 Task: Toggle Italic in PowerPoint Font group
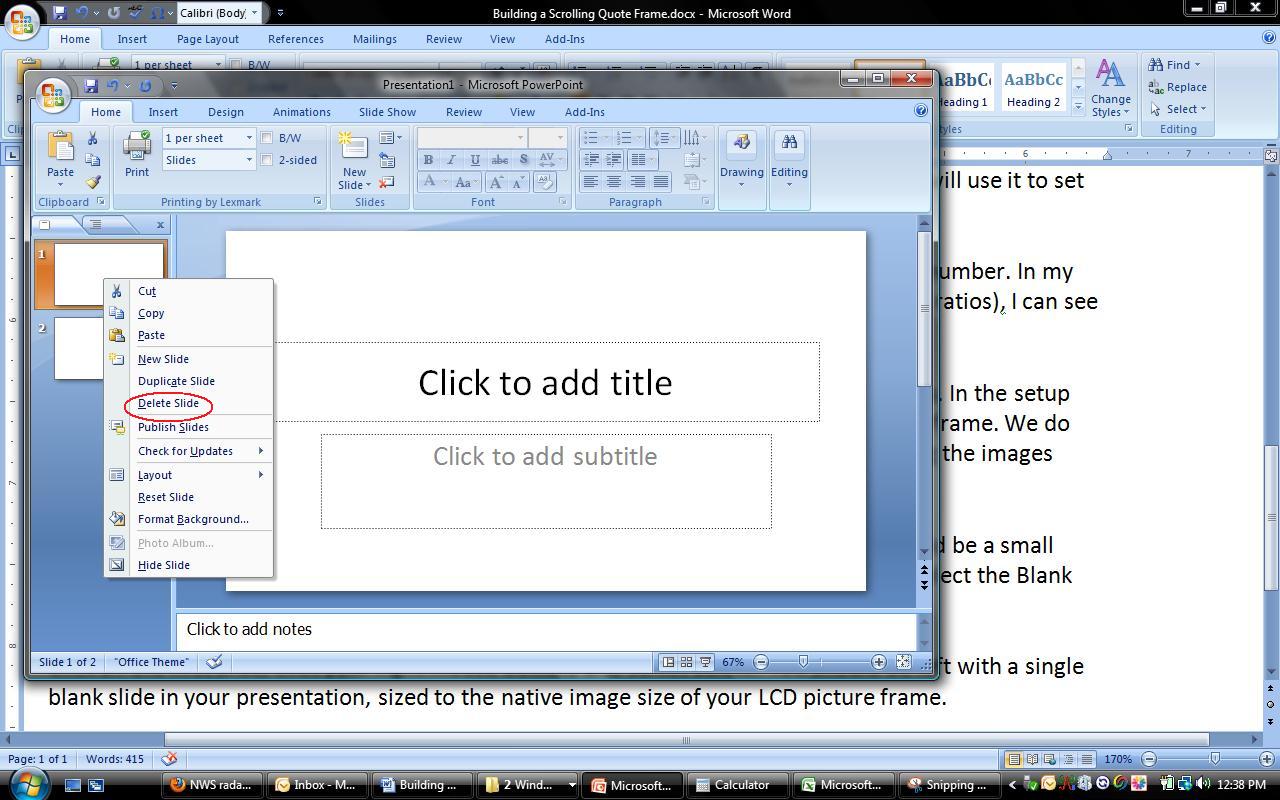tap(451, 160)
